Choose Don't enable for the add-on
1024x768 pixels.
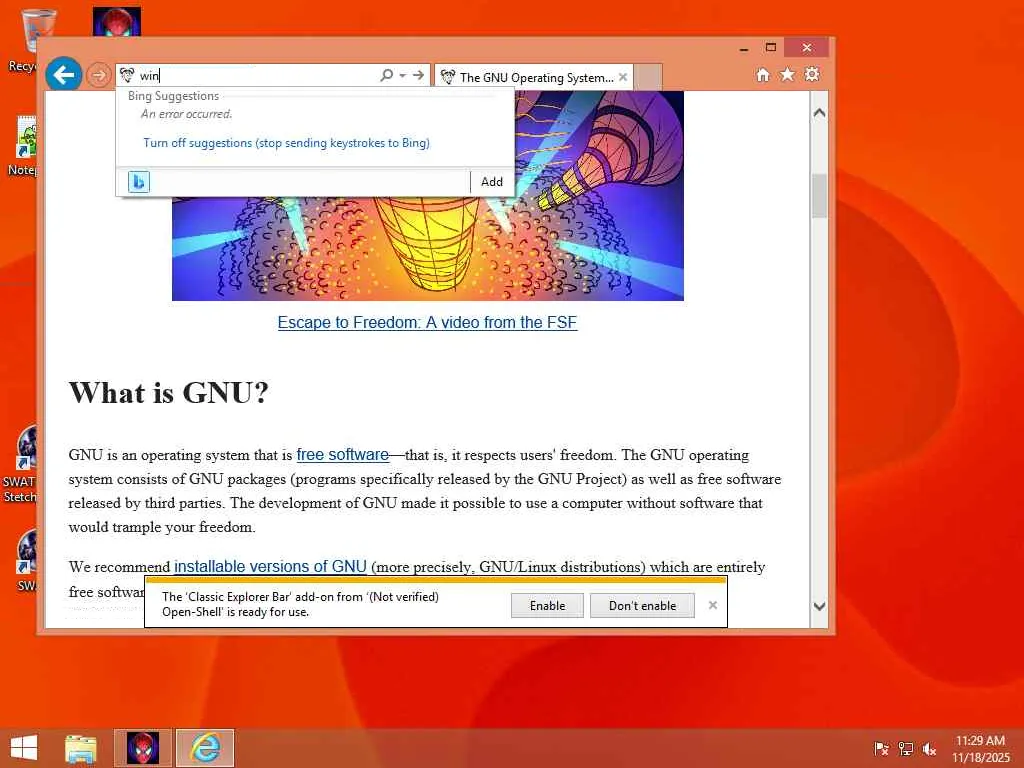tap(642, 605)
